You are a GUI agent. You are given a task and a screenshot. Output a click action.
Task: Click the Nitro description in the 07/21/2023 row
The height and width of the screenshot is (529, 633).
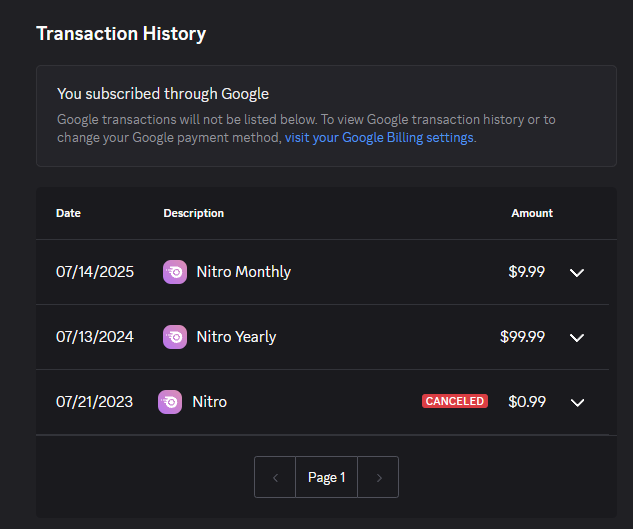click(210, 402)
